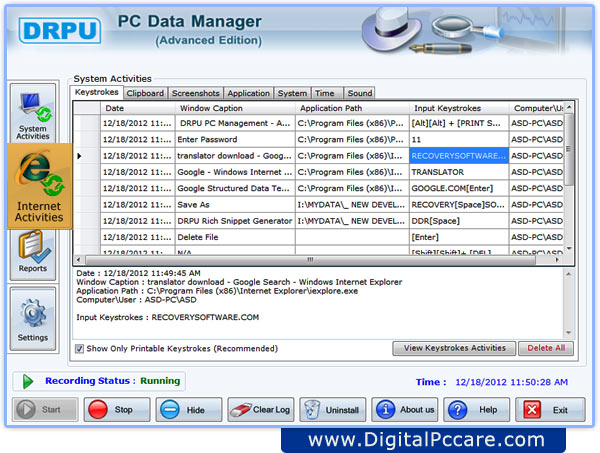Click the blue Hide minus icon

click(170, 410)
